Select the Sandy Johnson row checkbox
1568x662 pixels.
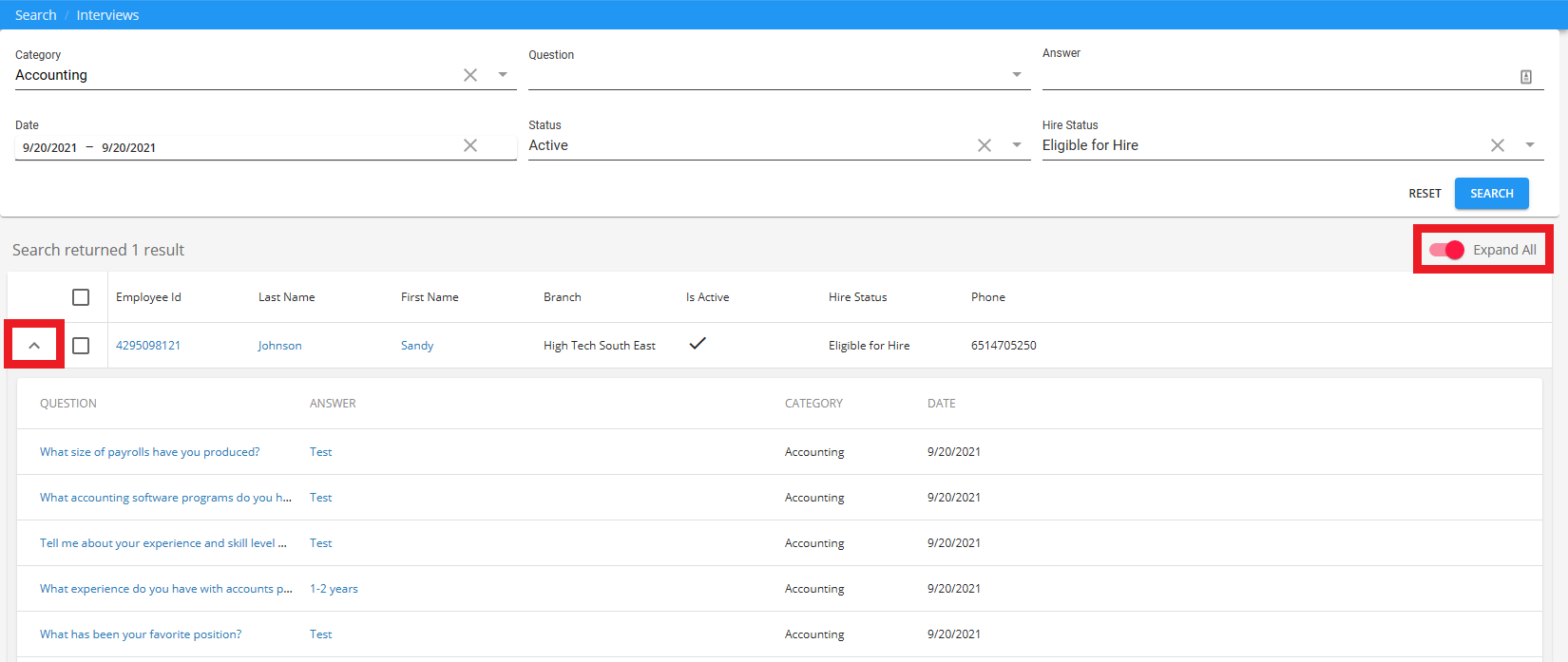pyautogui.click(x=81, y=346)
